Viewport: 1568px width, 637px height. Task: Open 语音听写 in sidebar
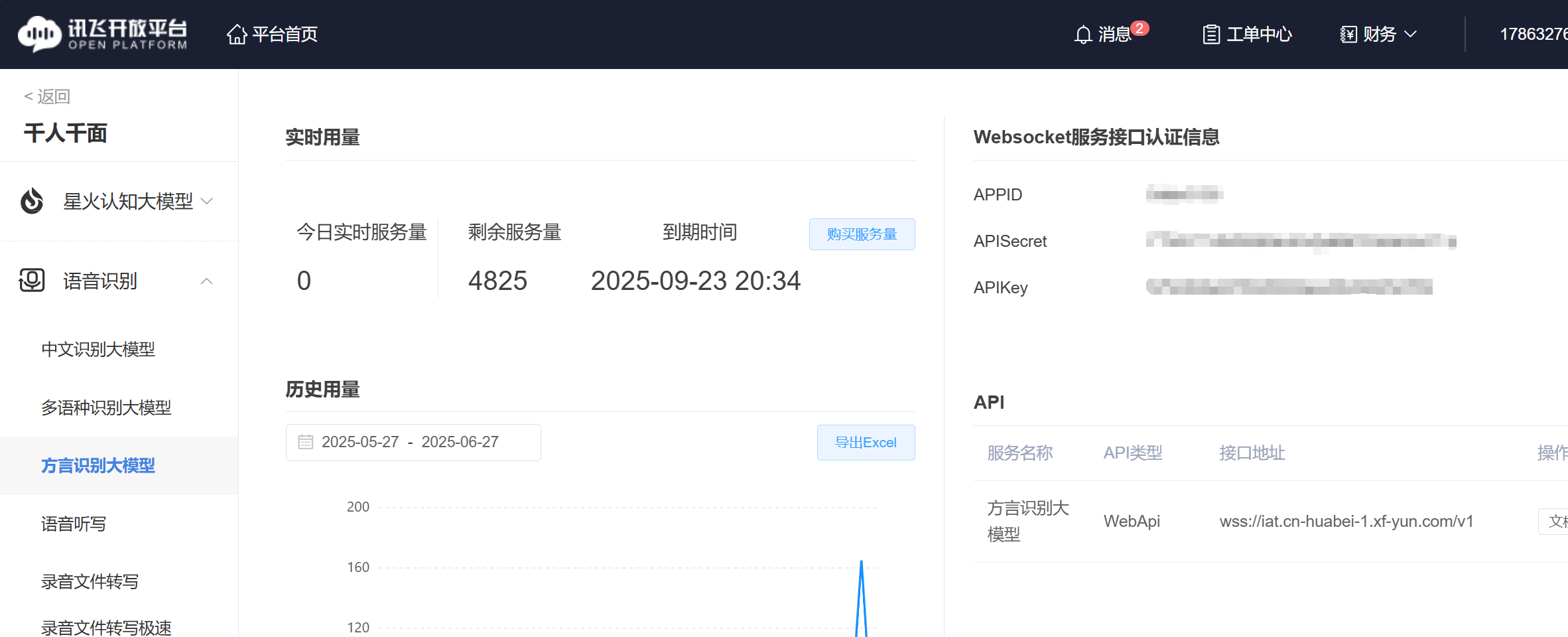[74, 524]
